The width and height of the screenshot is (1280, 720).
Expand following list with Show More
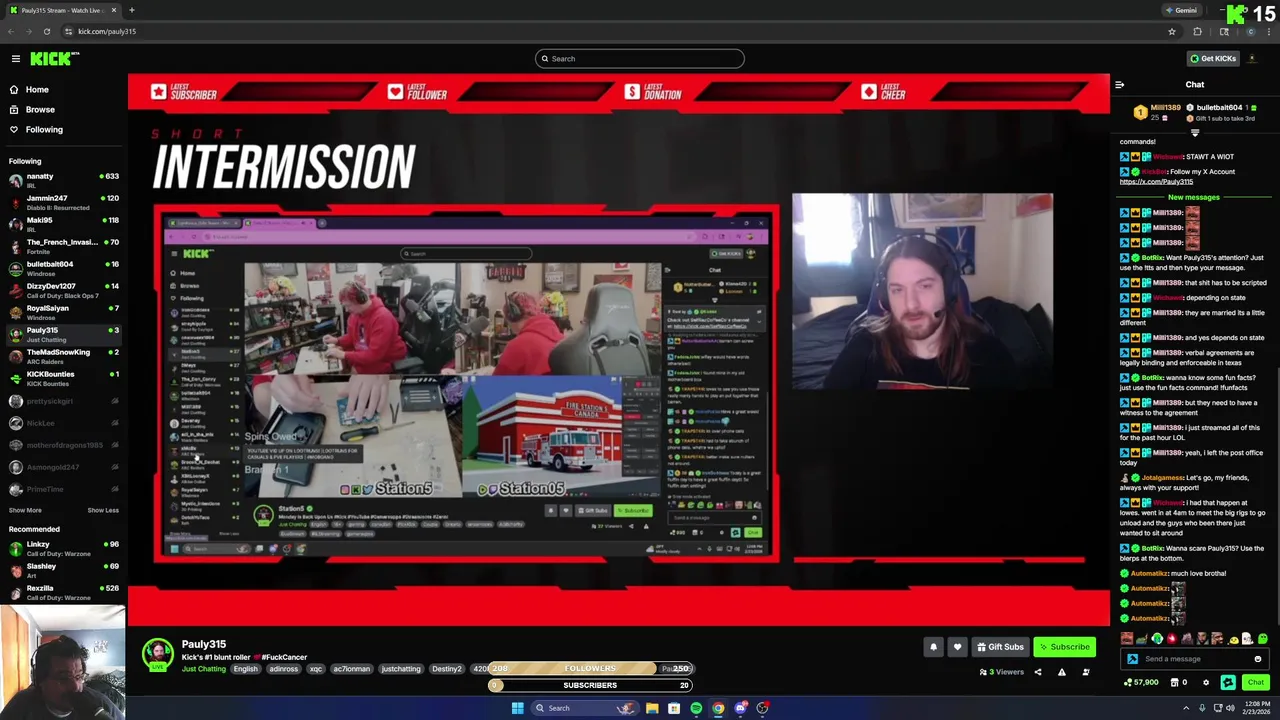click(x=25, y=510)
